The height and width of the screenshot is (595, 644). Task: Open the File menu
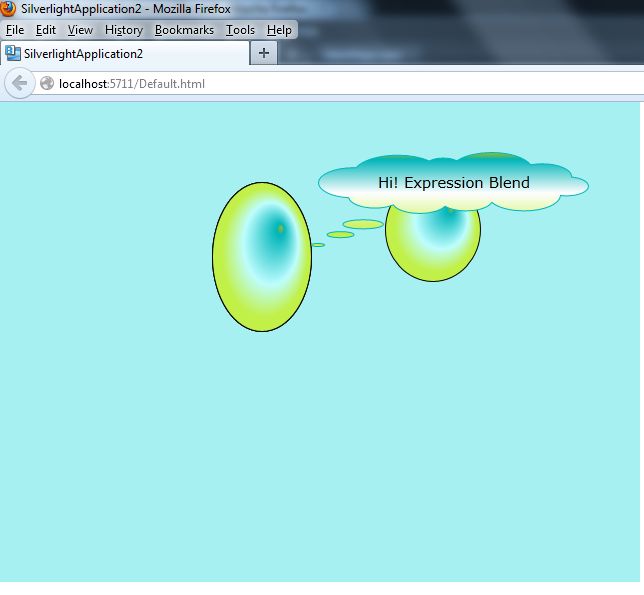(x=15, y=30)
